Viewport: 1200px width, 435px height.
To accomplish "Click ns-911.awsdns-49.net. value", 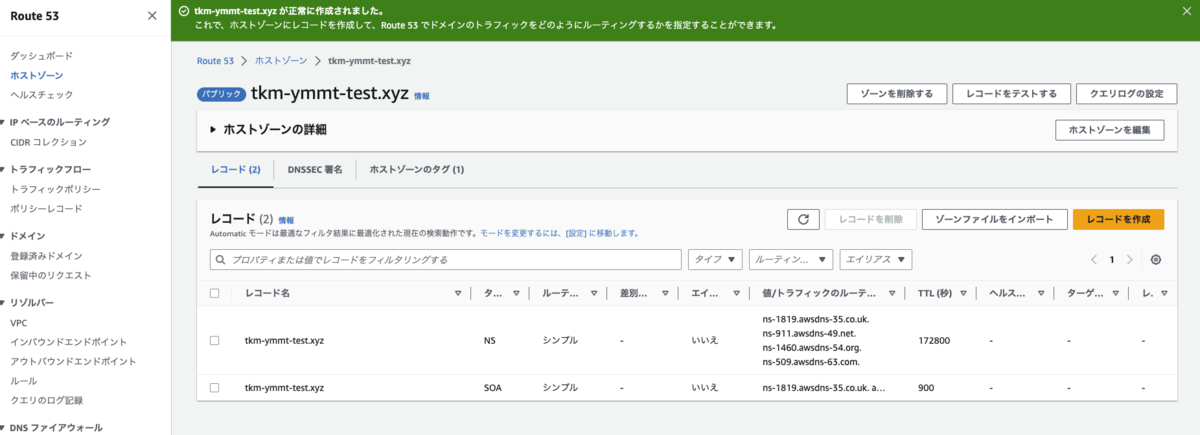I will point(809,333).
